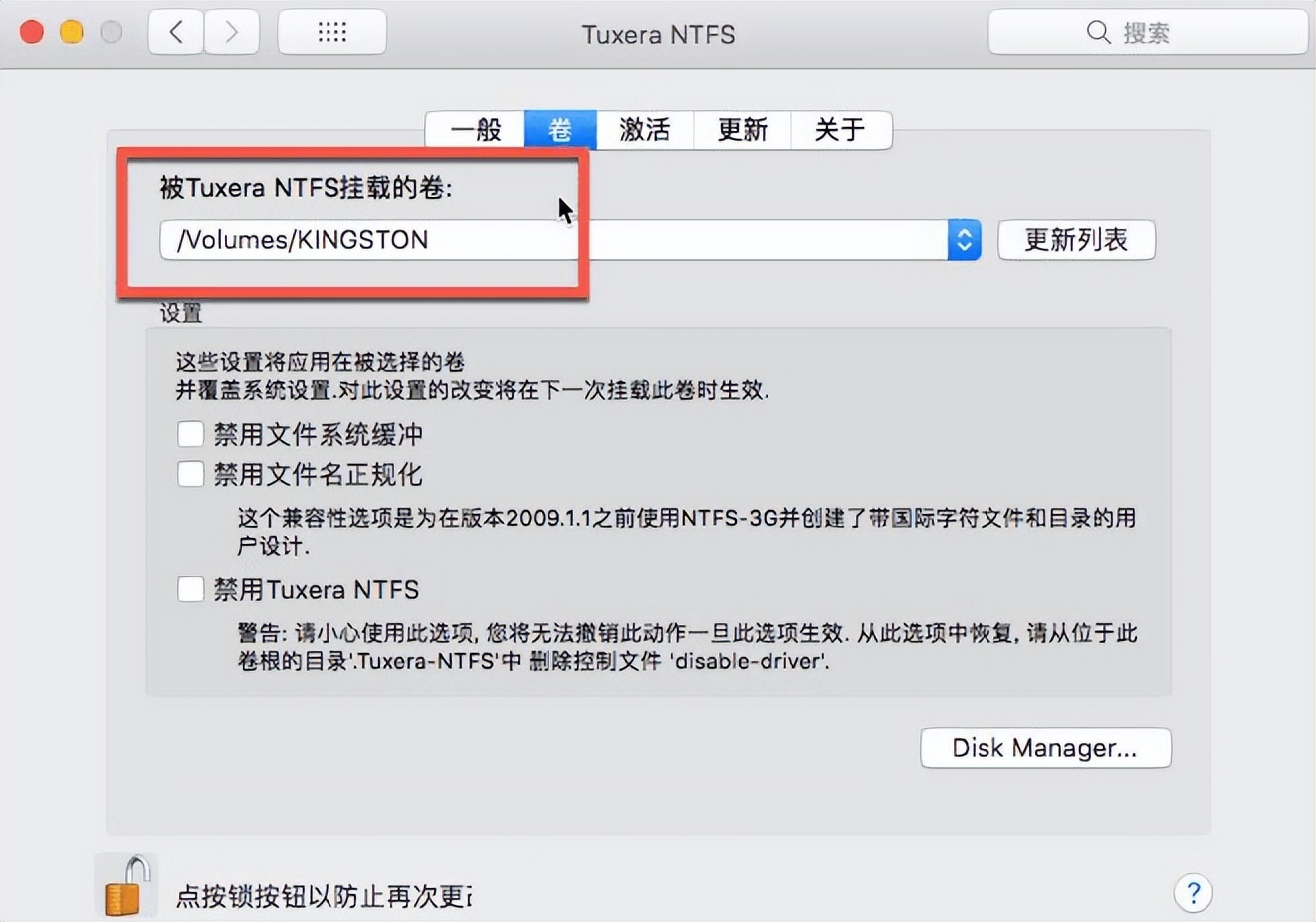Click the disable-driver warning text
This screenshot has height=922, width=1316.
[x=687, y=647]
